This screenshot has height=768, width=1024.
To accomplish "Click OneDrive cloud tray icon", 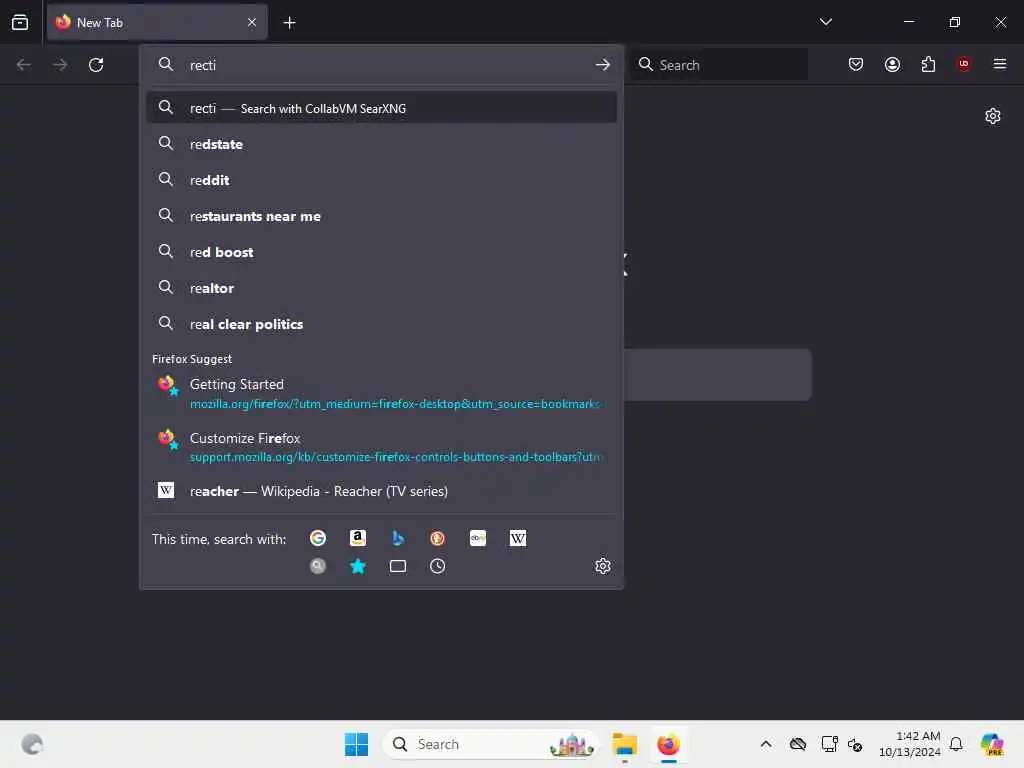I will tap(798, 744).
